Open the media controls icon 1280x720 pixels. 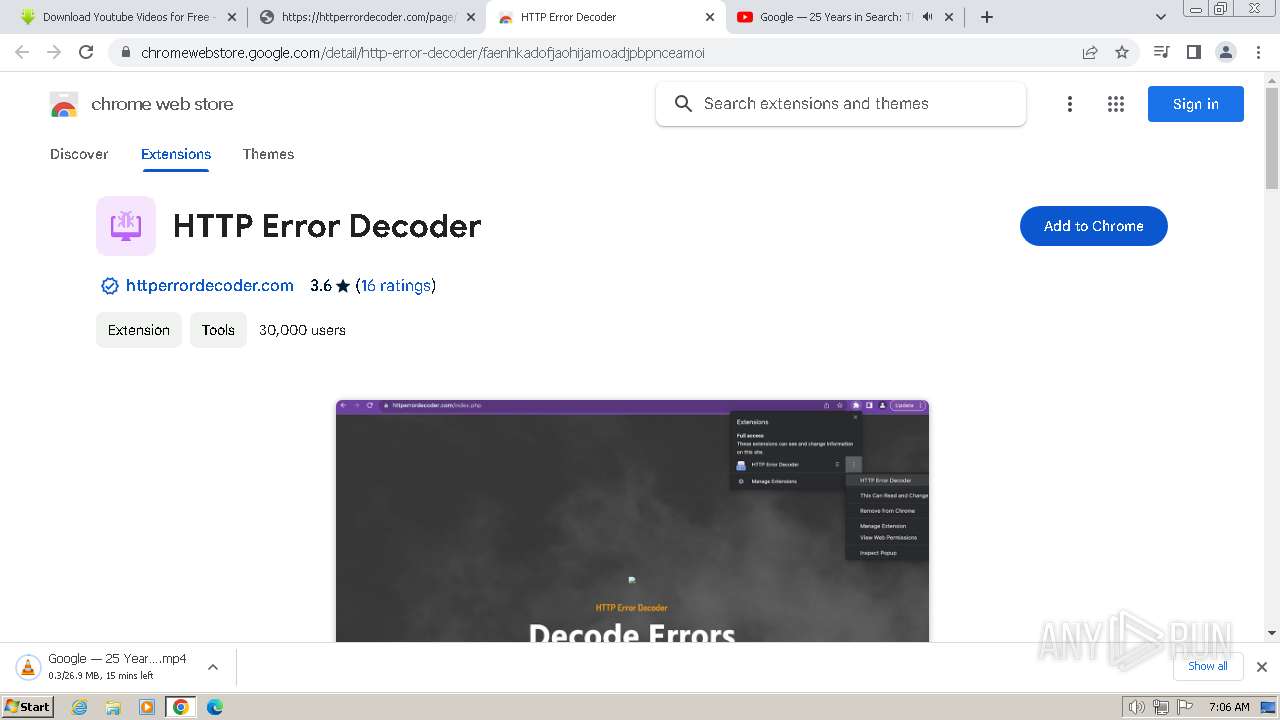(x=1161, y=52)
